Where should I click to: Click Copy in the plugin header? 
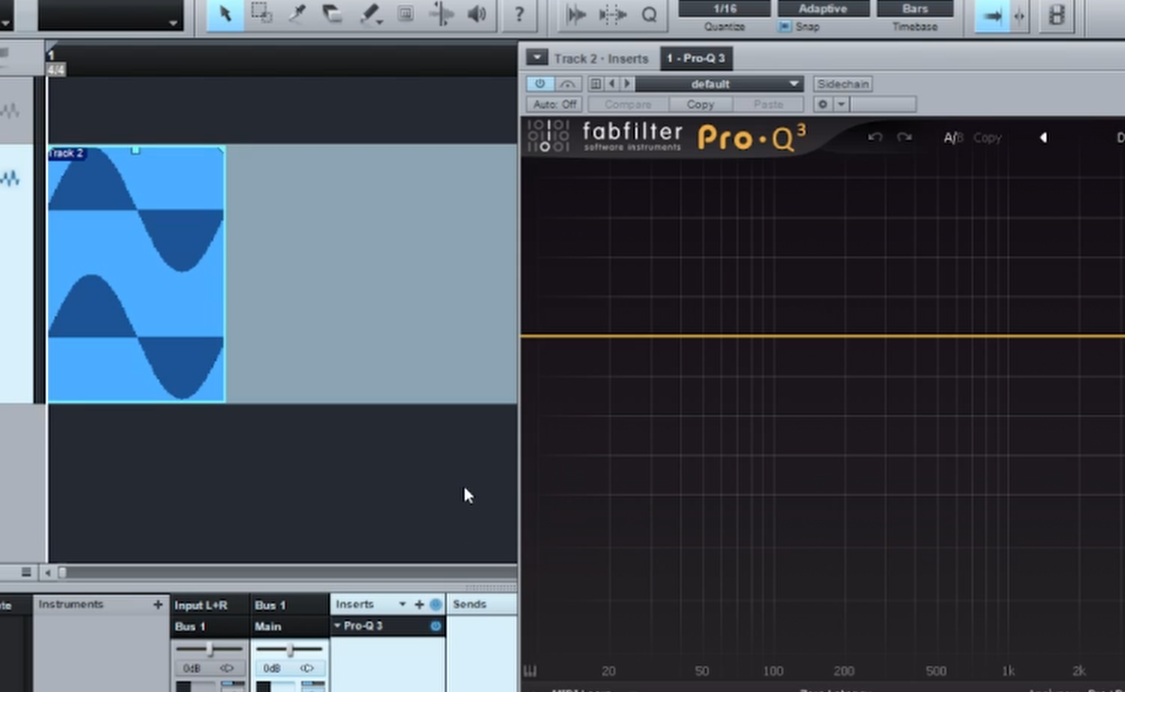(x=700, y=104)
